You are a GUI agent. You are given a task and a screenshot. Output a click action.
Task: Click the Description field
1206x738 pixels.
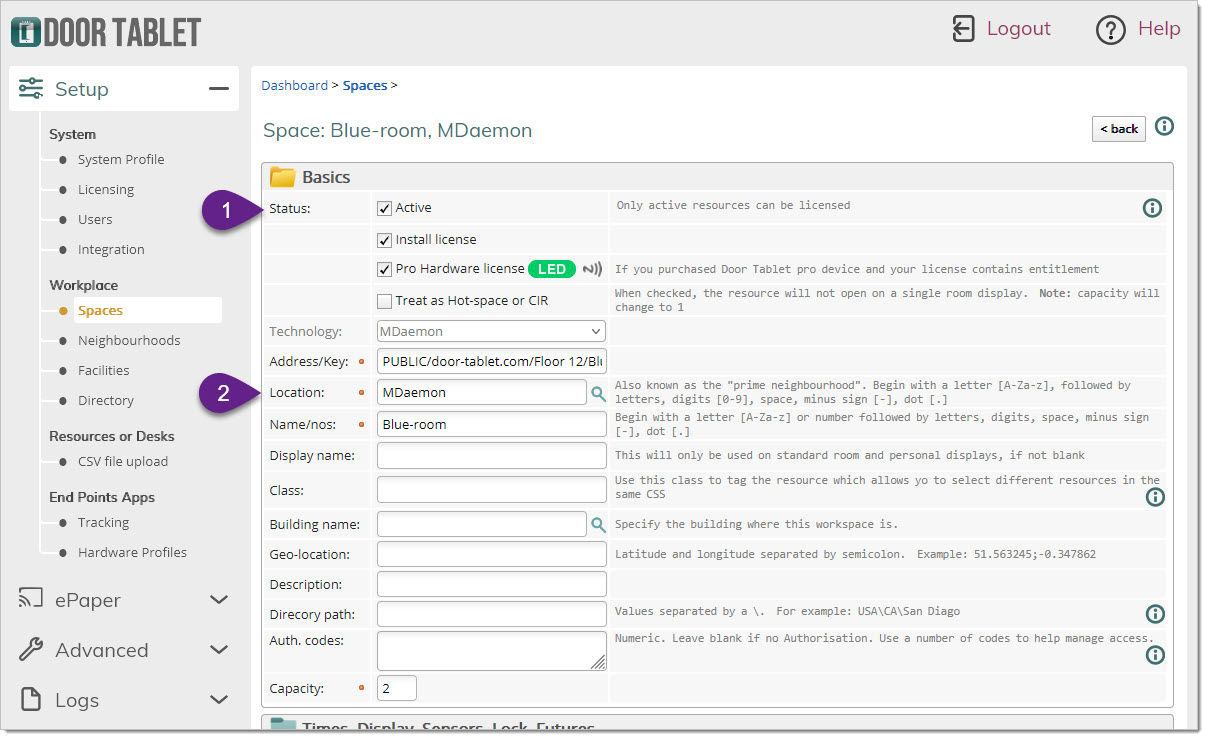pos(492,584)
